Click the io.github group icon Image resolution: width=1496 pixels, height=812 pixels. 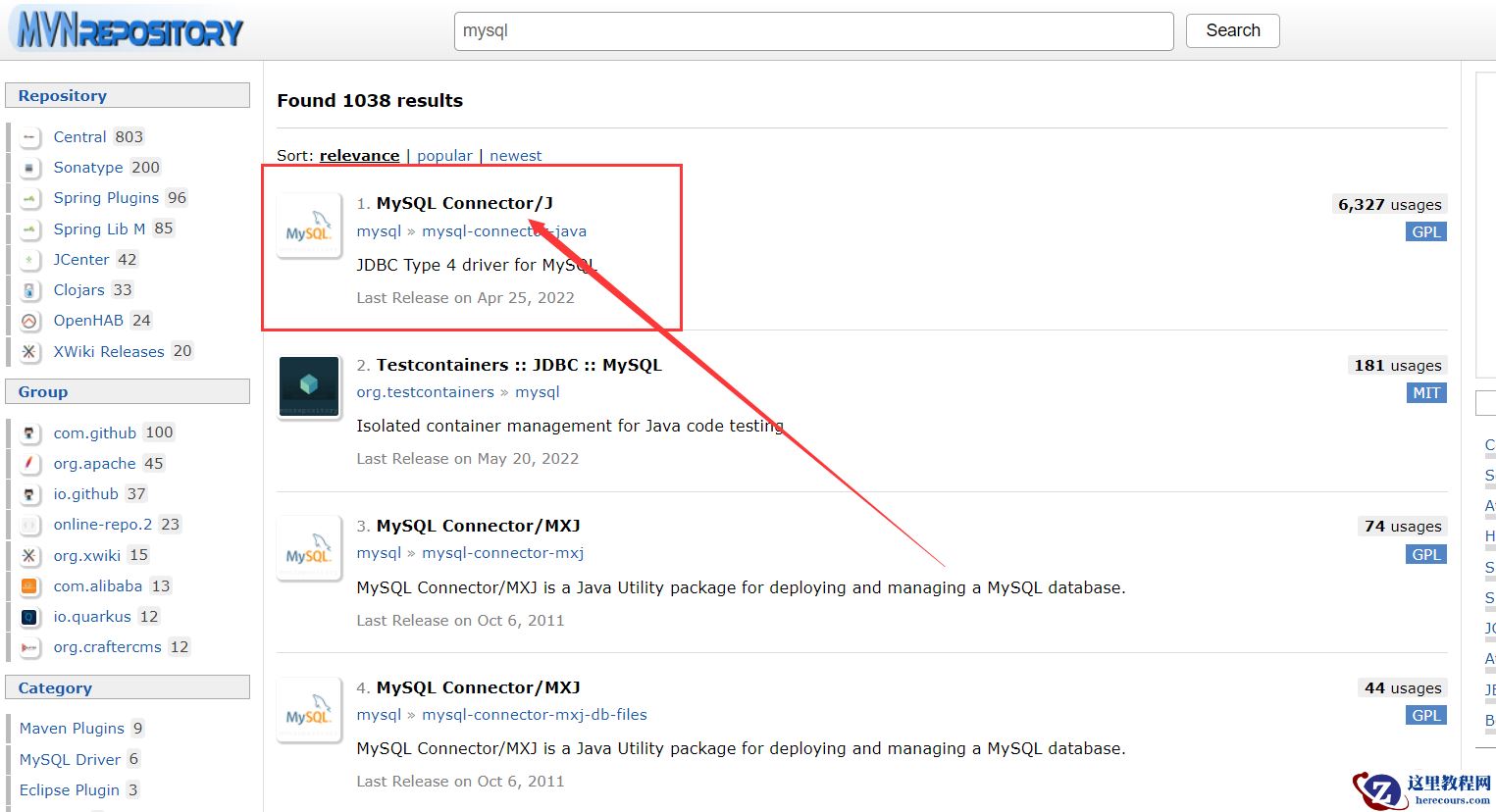click(29, 494)
